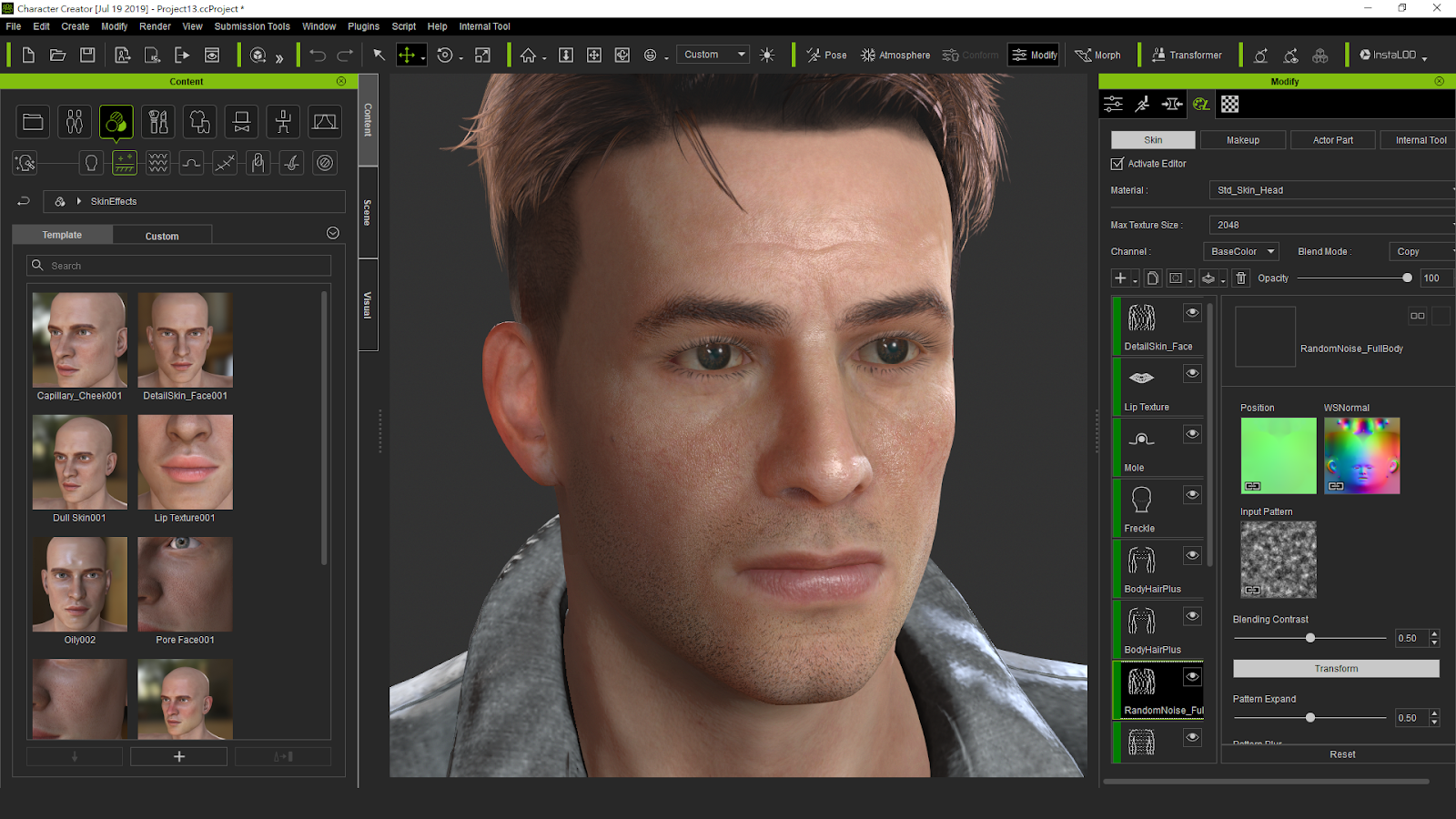Toggle eye on the second BodyHairPlus layer
The height and width of the screenshot is (819, 1456).
pyautogui.click(x=1192, y=616)
